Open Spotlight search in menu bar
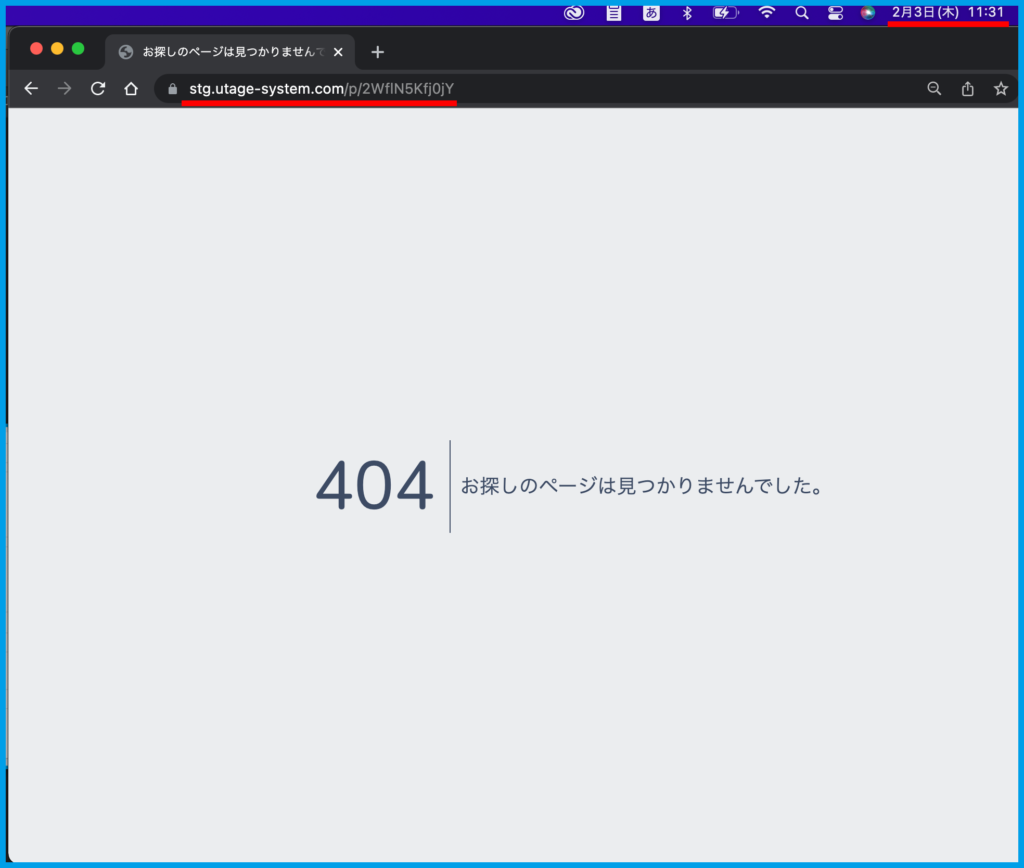 pyautogui.click(x=801, y=12)
